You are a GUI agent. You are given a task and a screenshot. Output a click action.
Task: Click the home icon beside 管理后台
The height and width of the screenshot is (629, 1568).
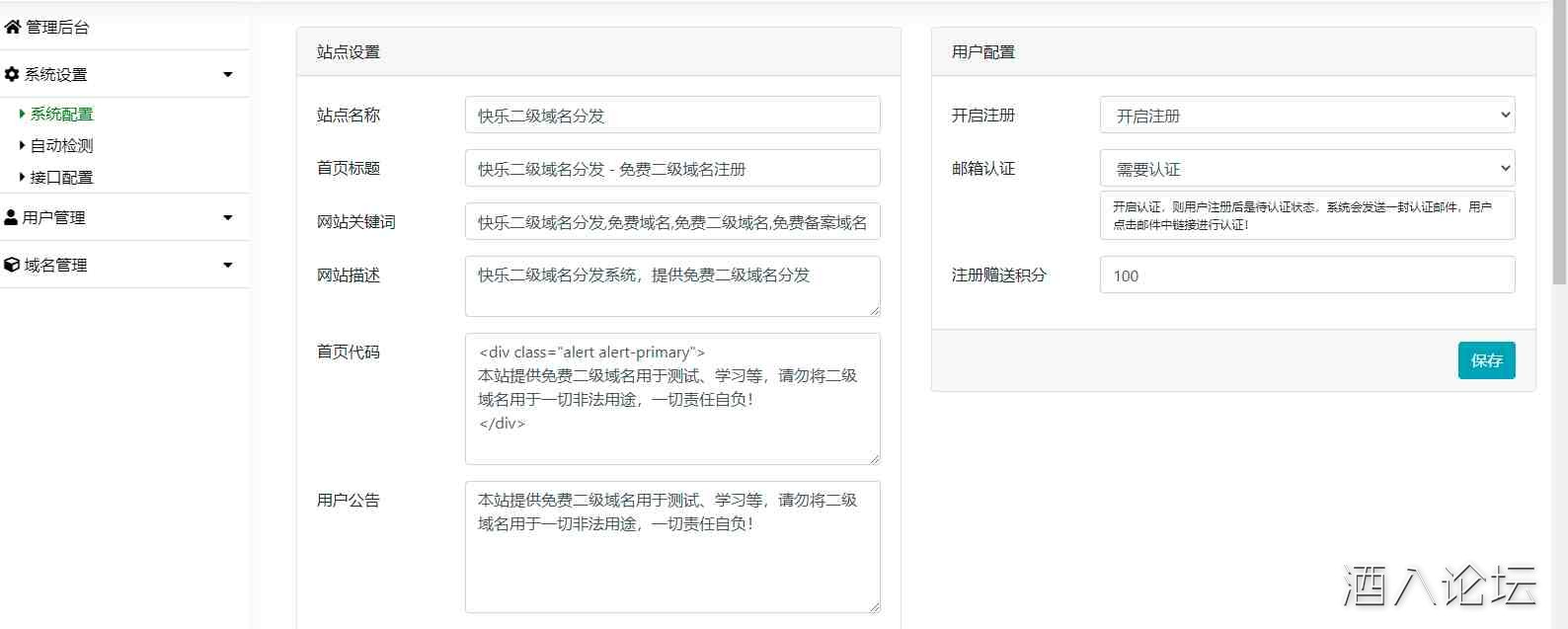pos(13,28)
